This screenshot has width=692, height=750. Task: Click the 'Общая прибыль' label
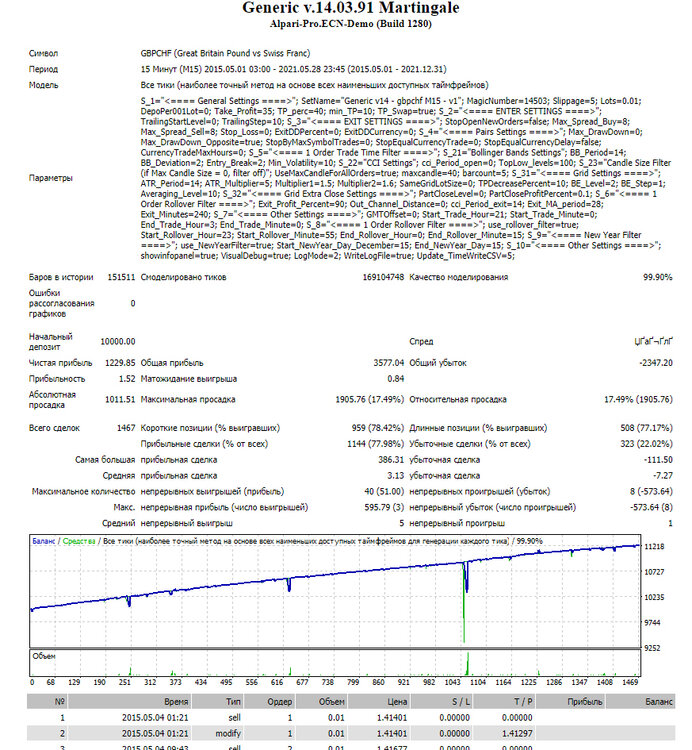pyautogui.click(x=172, y=363)
